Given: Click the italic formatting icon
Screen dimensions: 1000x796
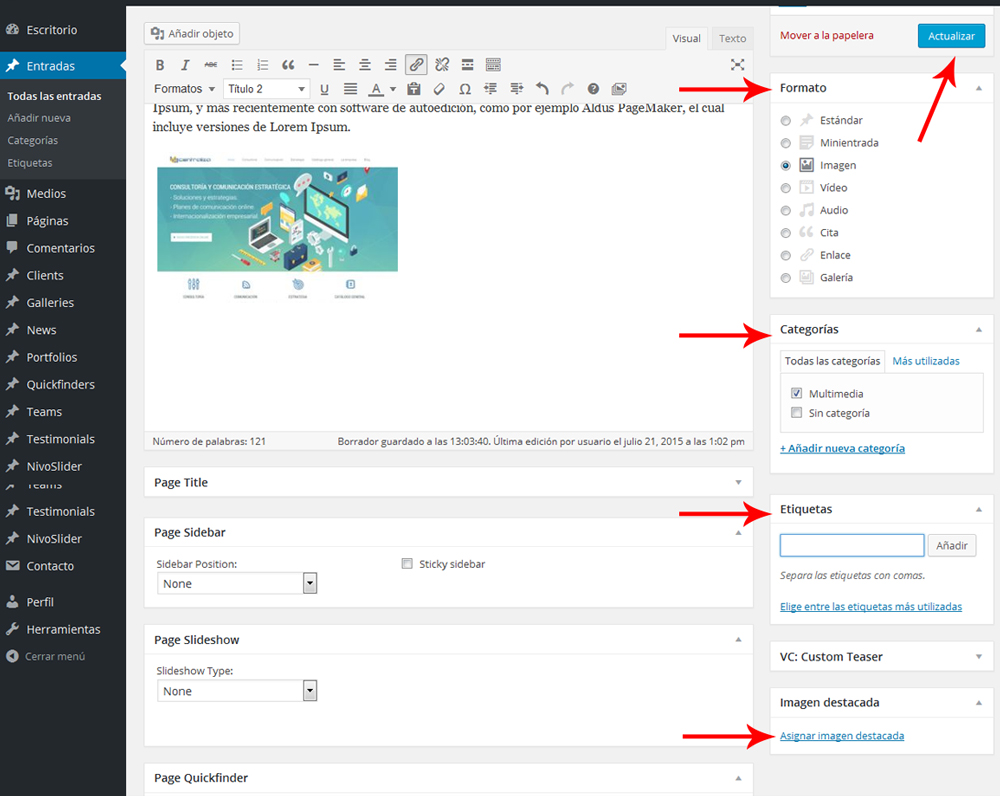Looking at the screenshot, I should pyautogui.click(x=185, y=65).
